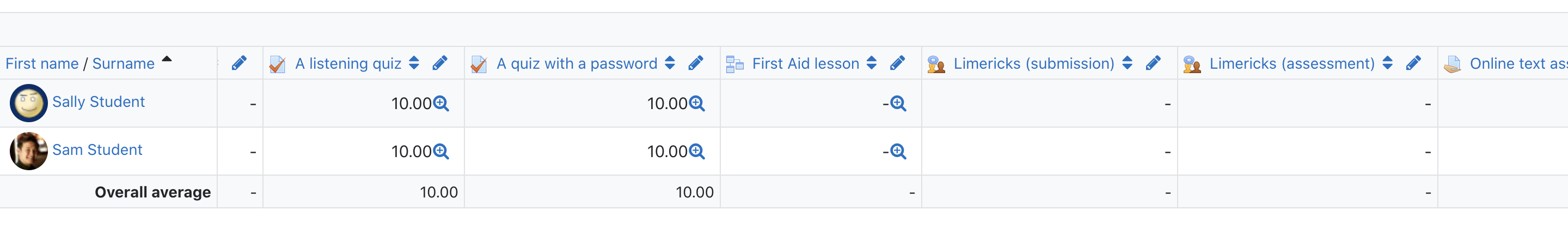Open the Limericks (assessment) activity link
Image resolution: width=1568 pixels, height=240 pixels.
point(1291,64)
